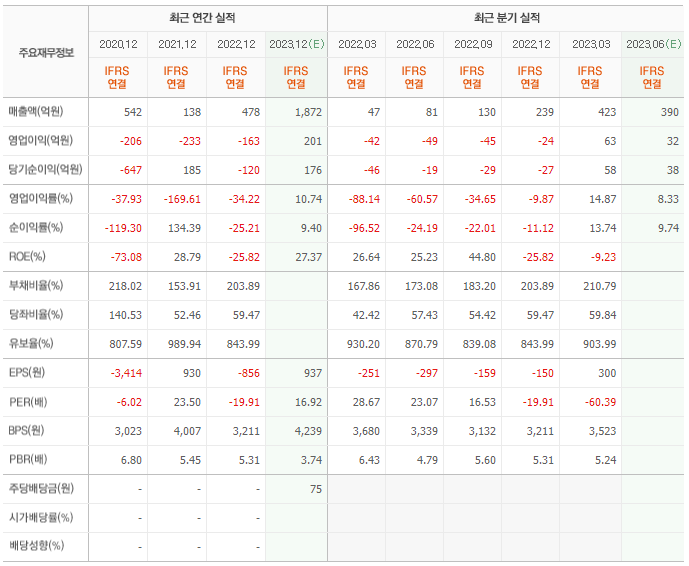Click the 140.53 quick ratio value
Viewport: 689px width, 566px height.
(126, 316)
